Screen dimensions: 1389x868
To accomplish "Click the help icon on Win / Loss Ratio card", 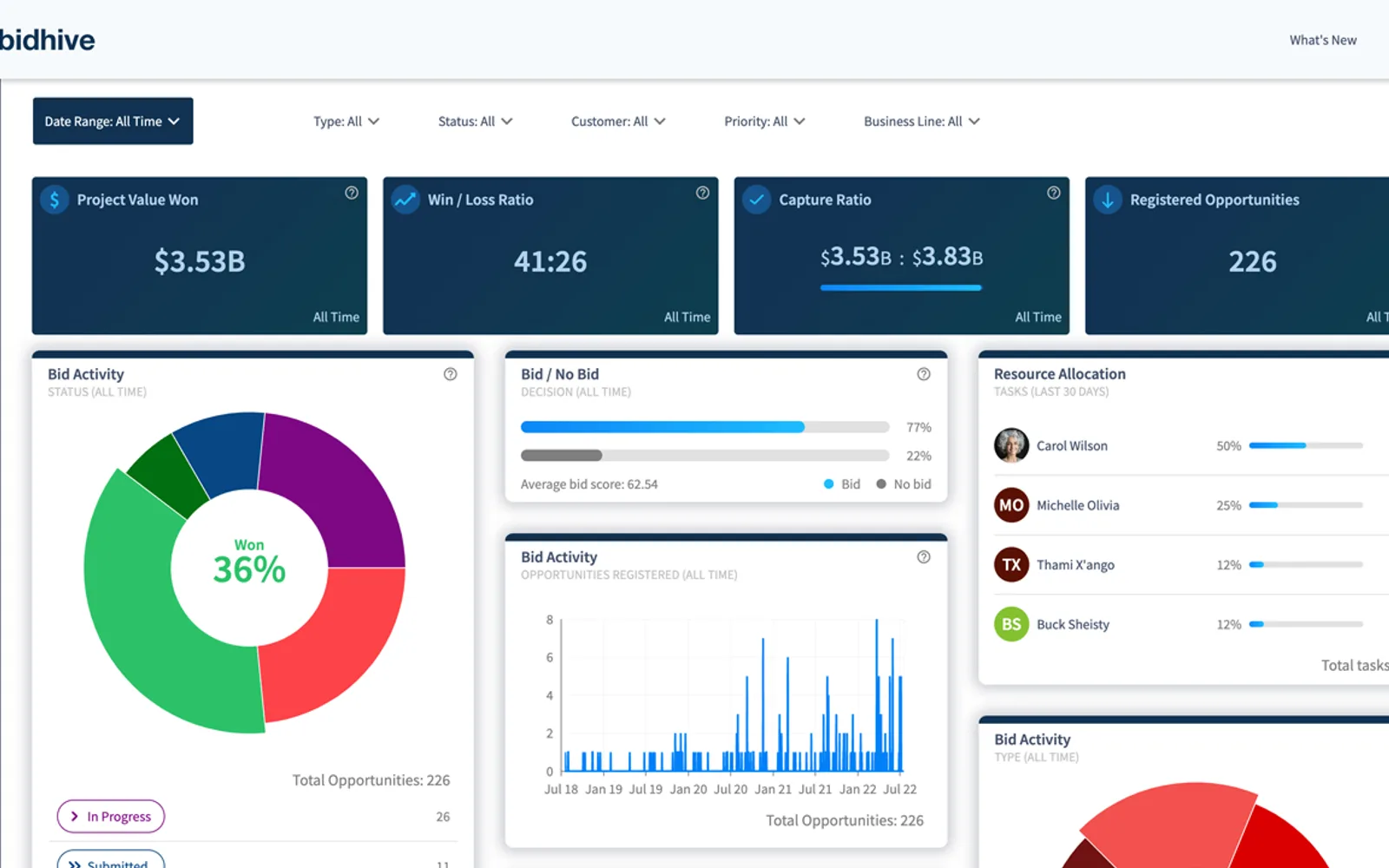I will click(702, 193).
